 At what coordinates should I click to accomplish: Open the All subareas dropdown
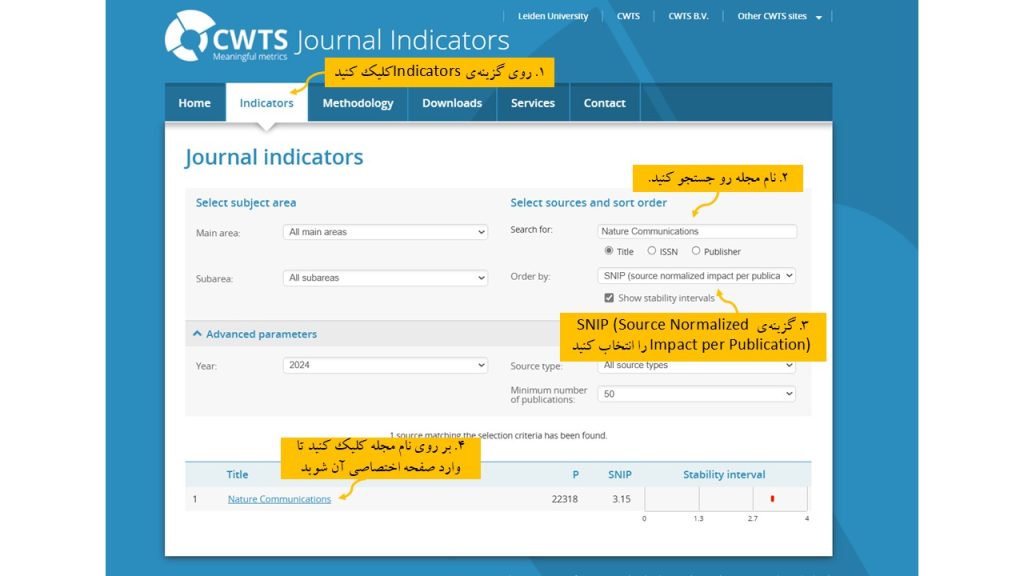(x=385, y=277)
